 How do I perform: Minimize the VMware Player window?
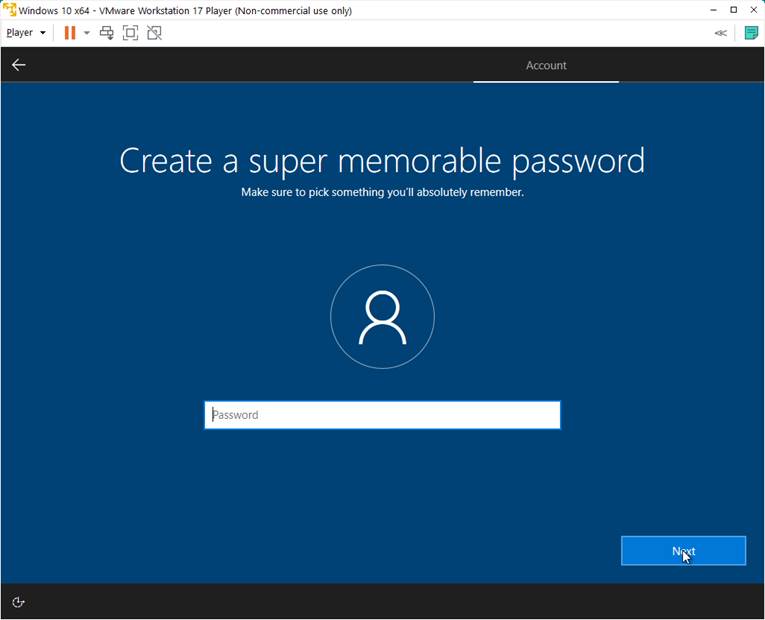point(714,10)
